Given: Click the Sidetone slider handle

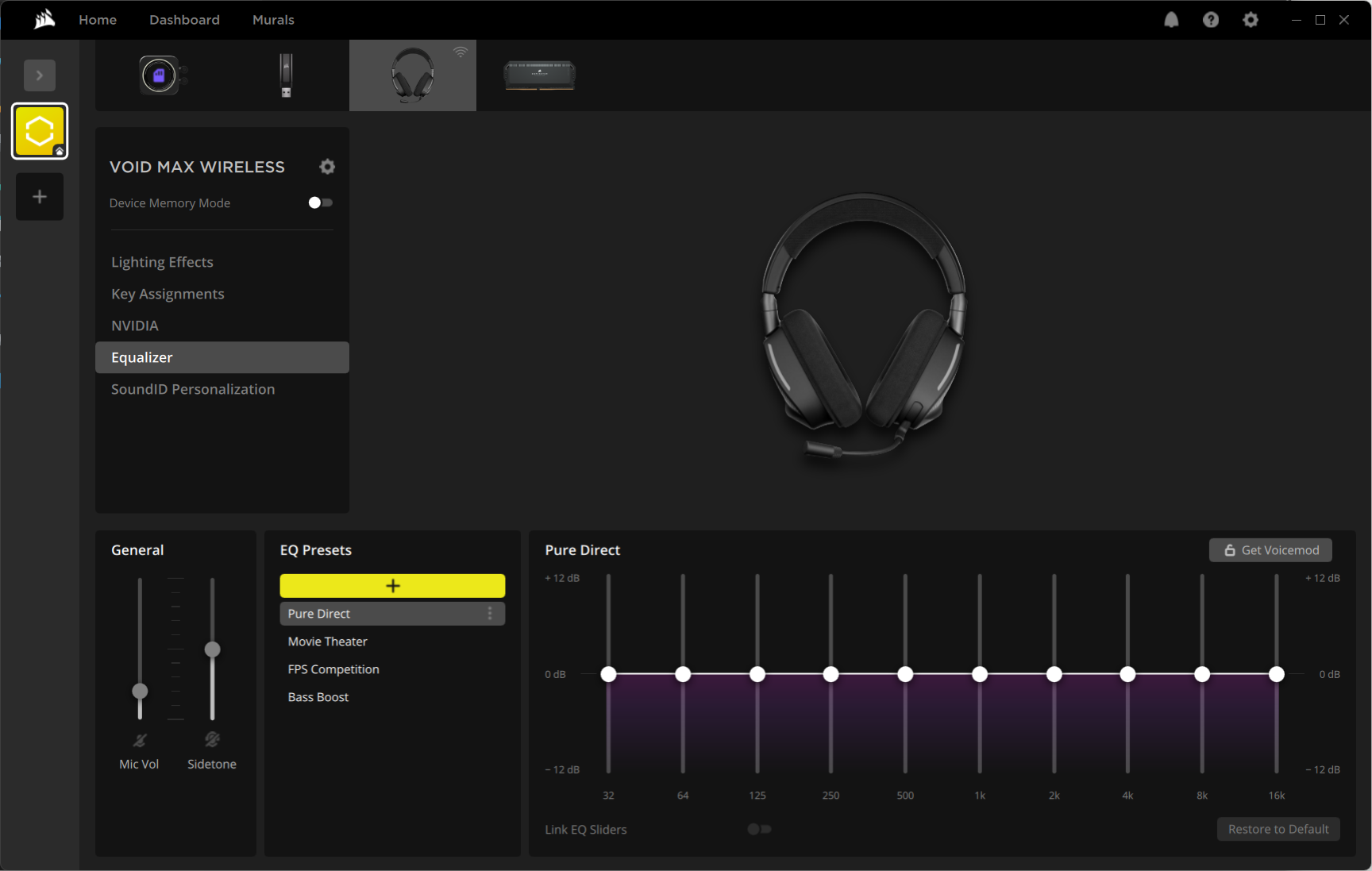Looking at the screenshot, I should click(x=212, y=649).
